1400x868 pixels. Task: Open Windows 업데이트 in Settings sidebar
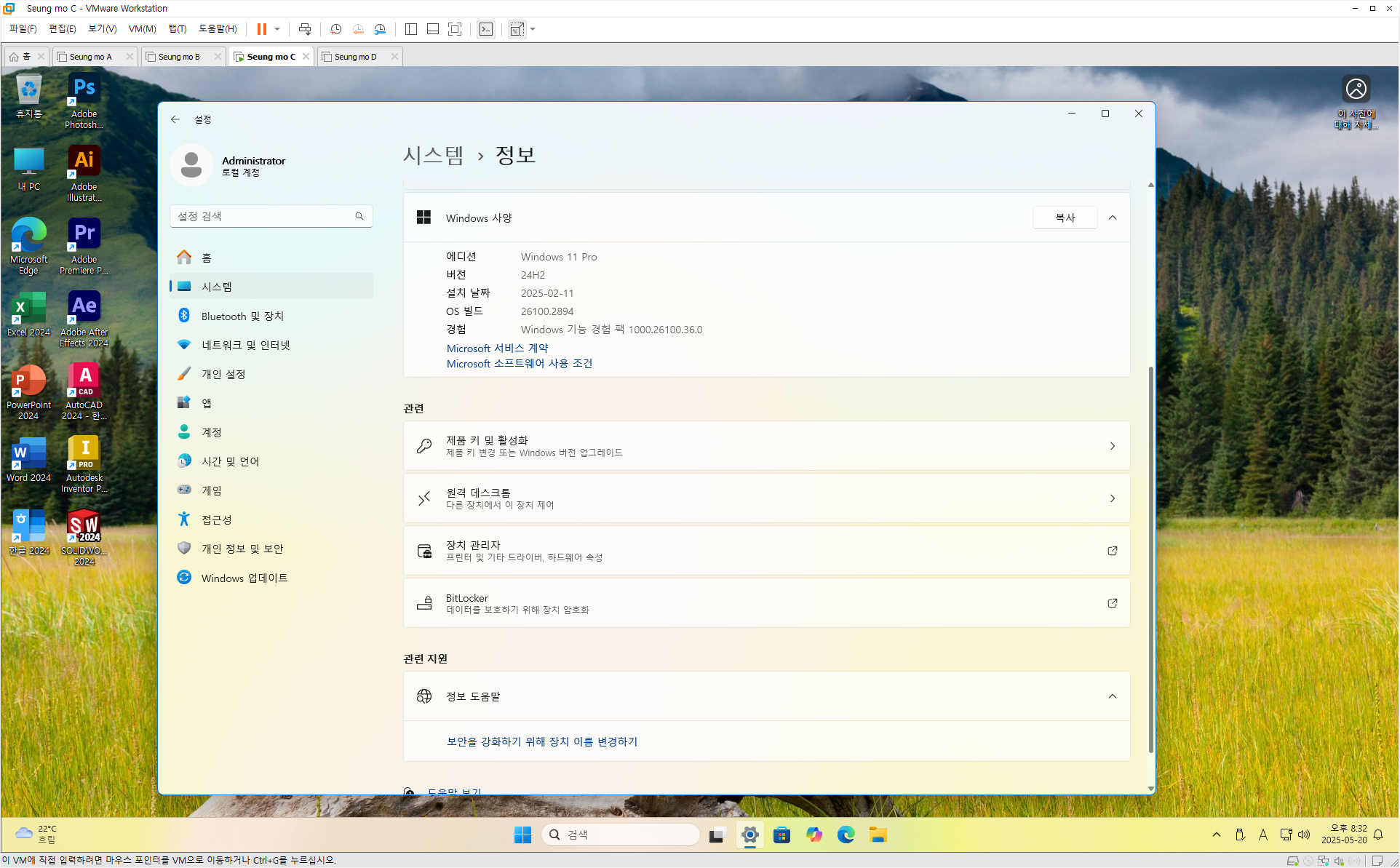click(x=244, y=578)
